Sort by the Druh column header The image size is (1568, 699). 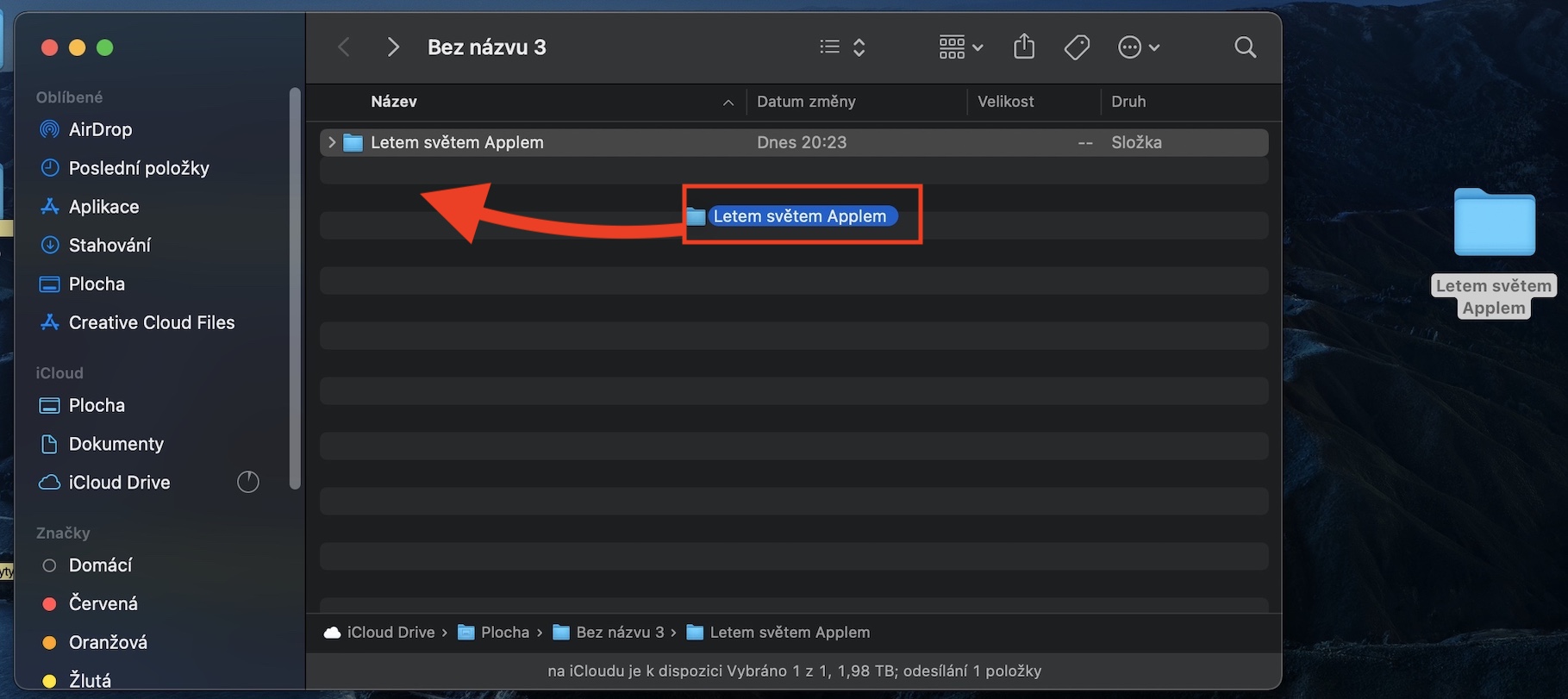point(1128,102)
